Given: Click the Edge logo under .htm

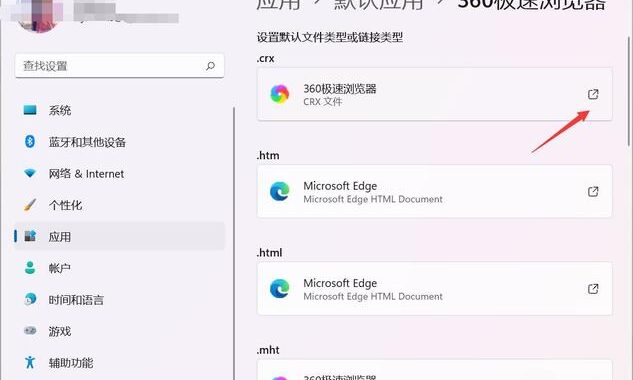Looking at the screenshot, I should tap(280, 191).
